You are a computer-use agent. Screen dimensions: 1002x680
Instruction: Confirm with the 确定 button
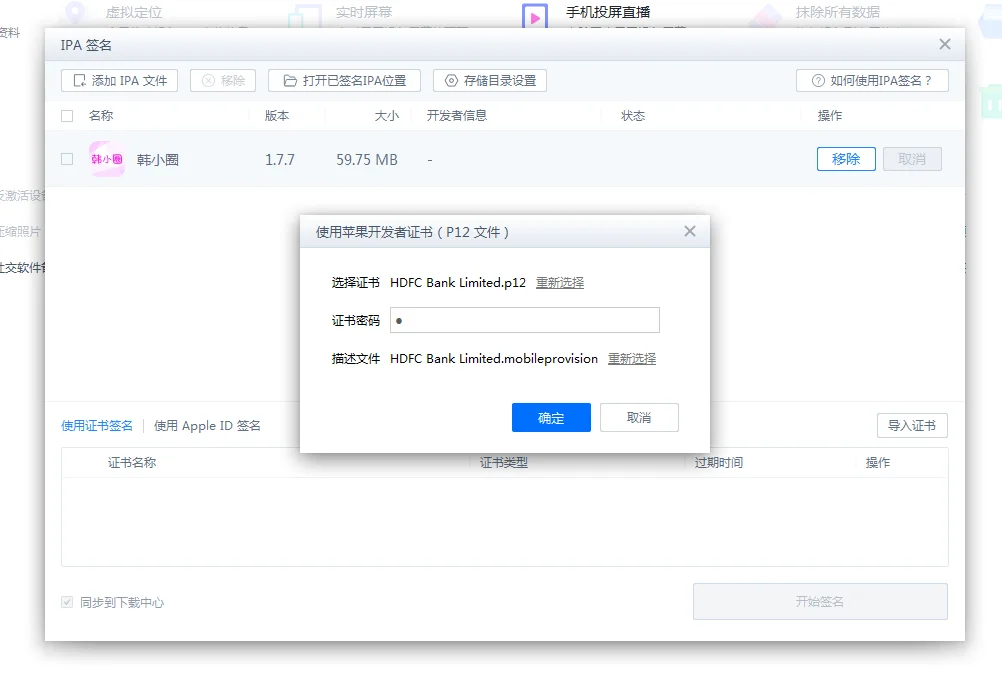(x=551, y=417)
